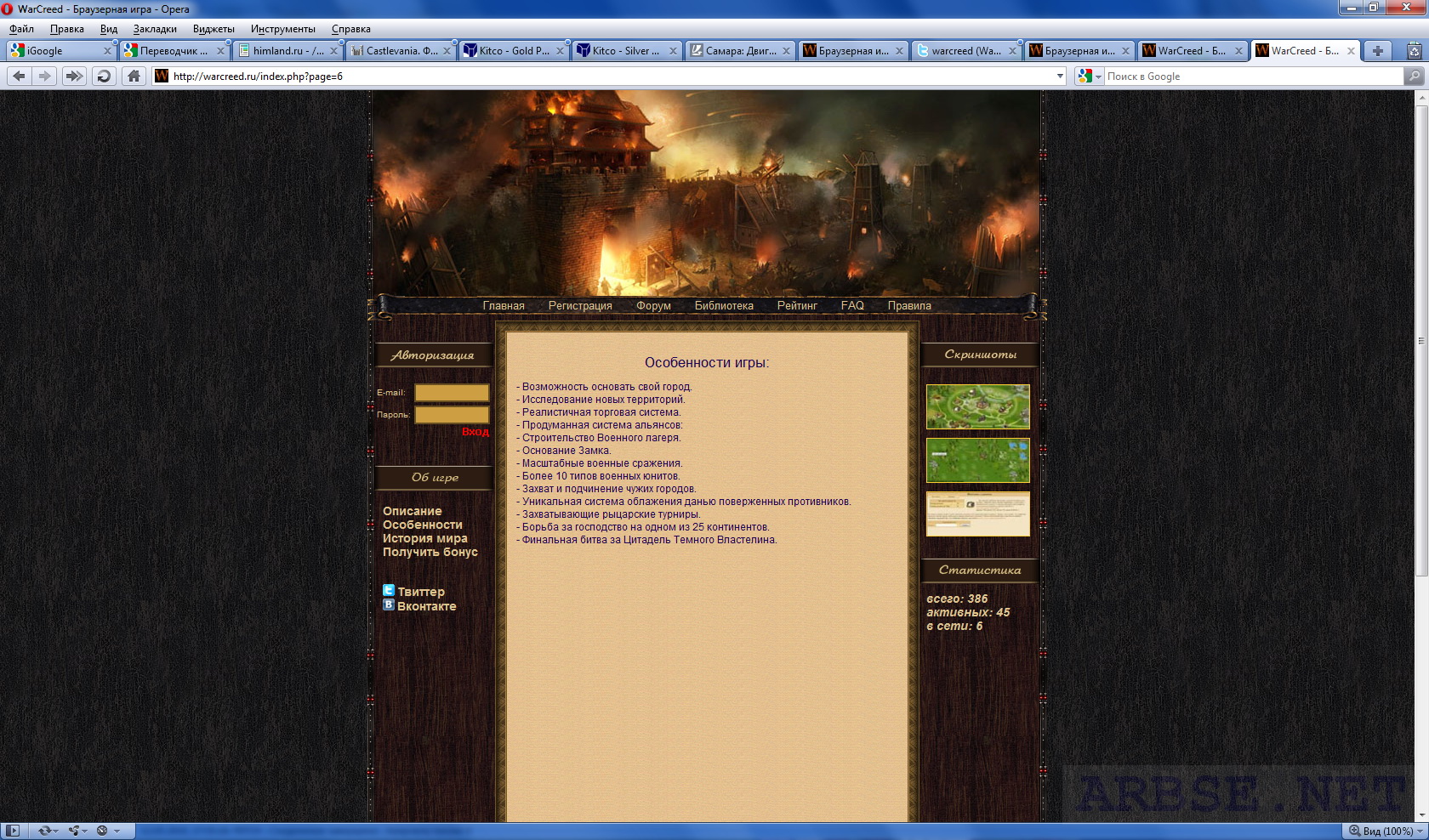
Task: Close the warcreed Twitter tab
Action: 1012,51
